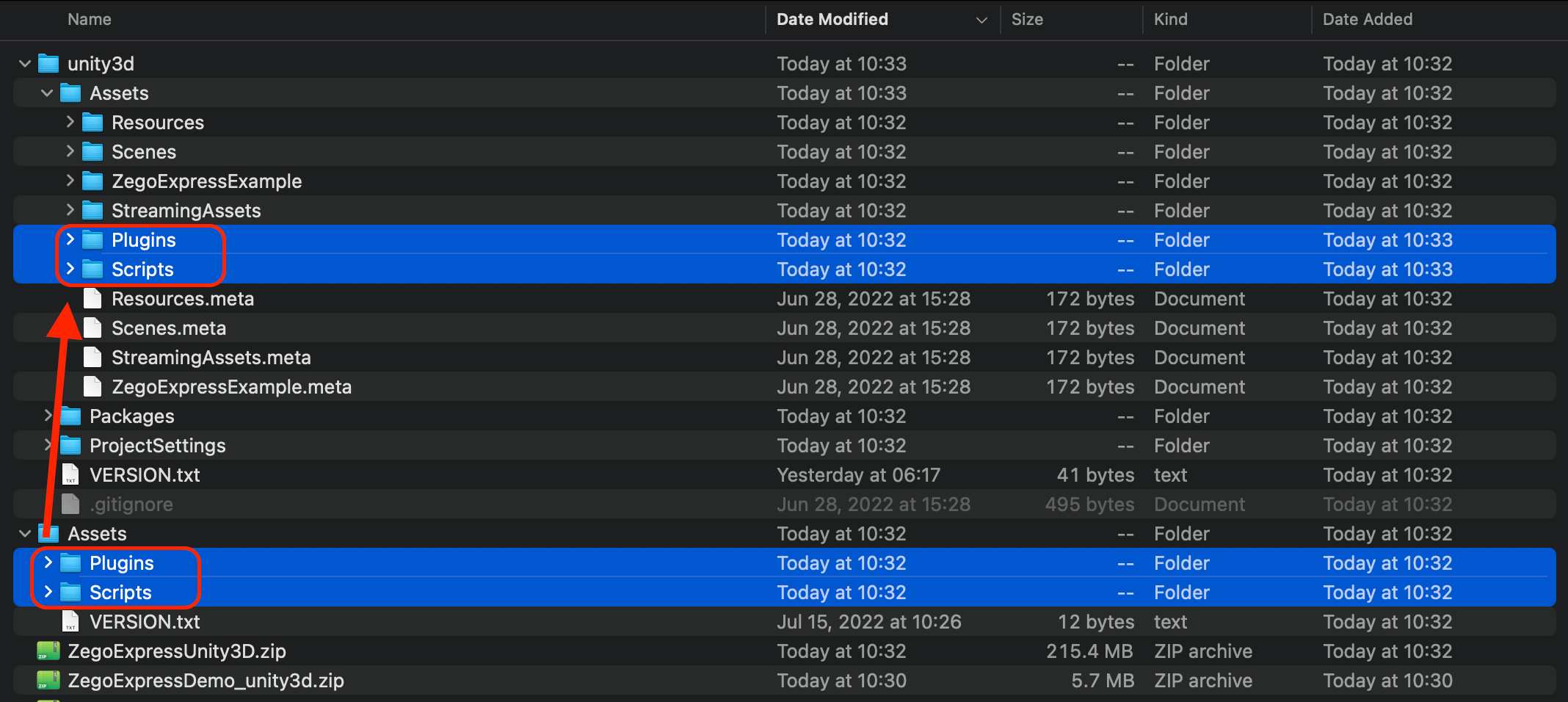Expand the Resources folder
1568x702 pixels.
70,122
